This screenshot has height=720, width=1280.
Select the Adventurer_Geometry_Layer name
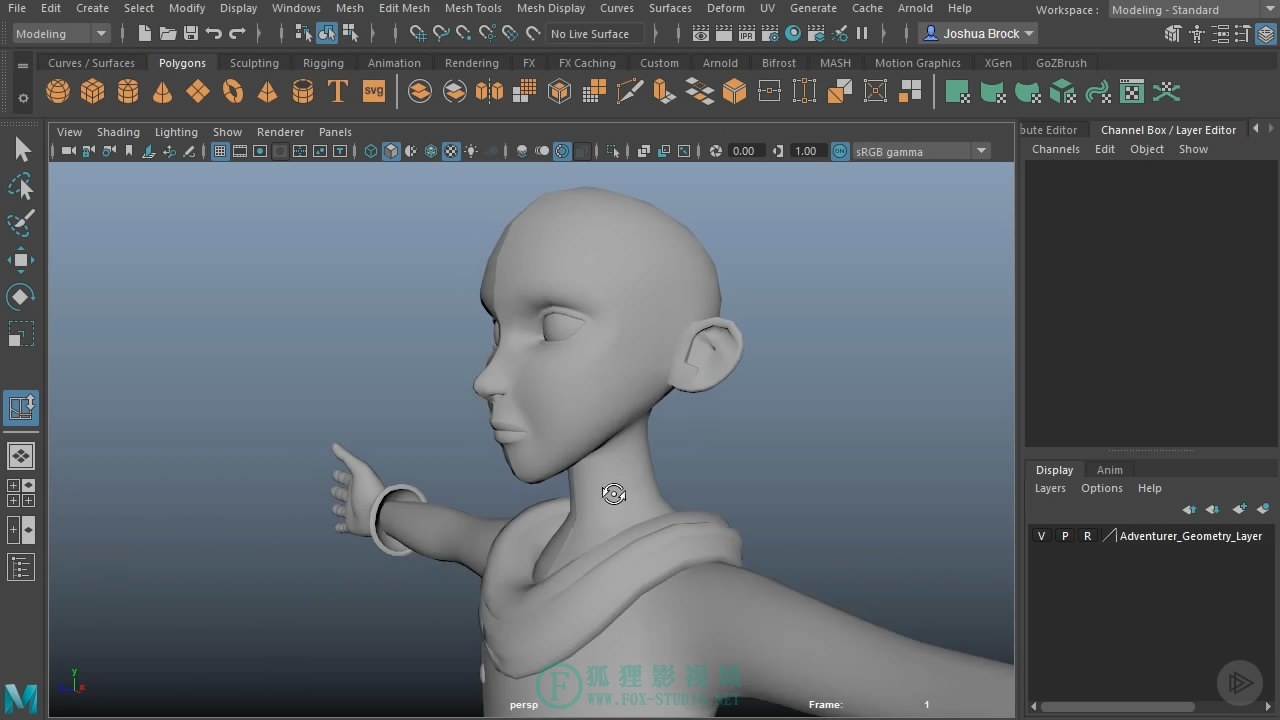(x=1190, y=536)
